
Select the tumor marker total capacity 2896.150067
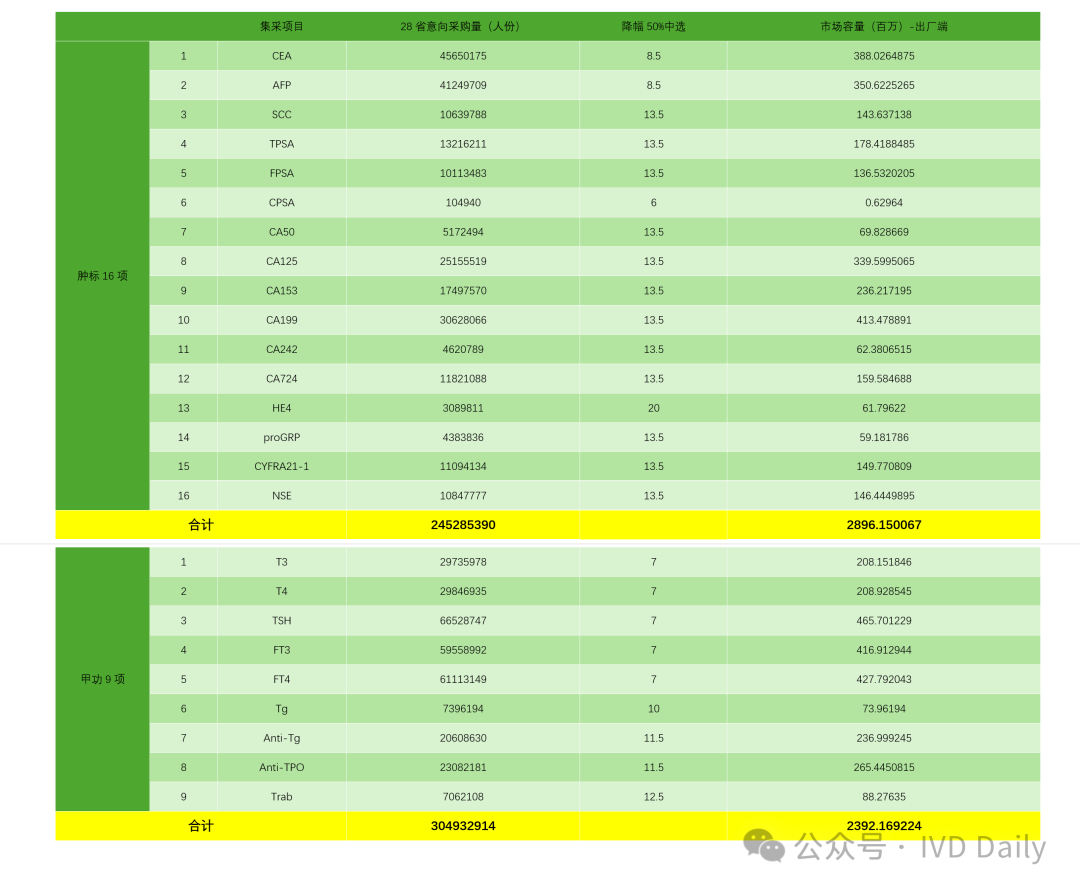(x=883, y=525)
